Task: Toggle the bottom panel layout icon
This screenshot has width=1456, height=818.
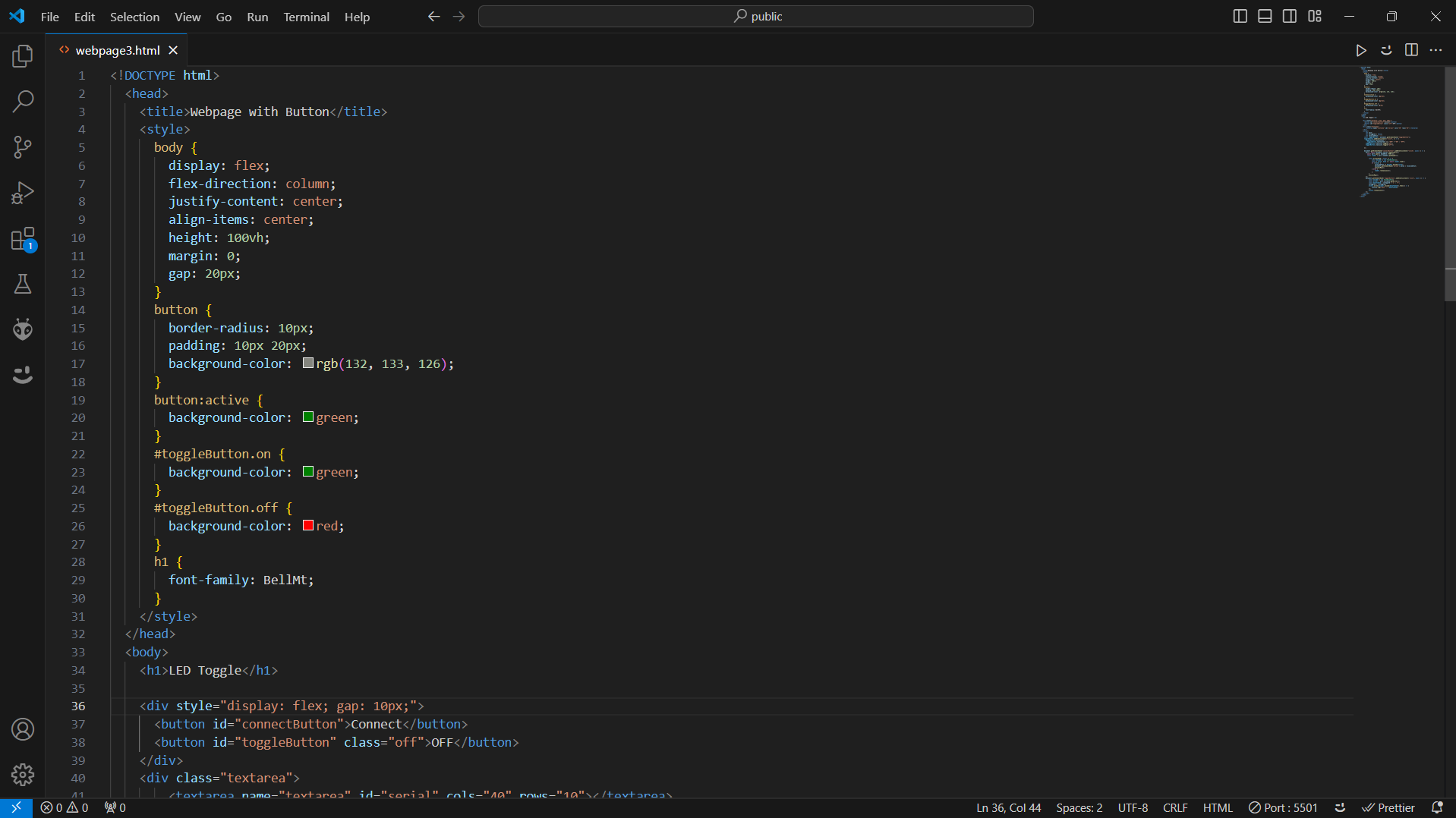Action: click(x=1265, y=16)
